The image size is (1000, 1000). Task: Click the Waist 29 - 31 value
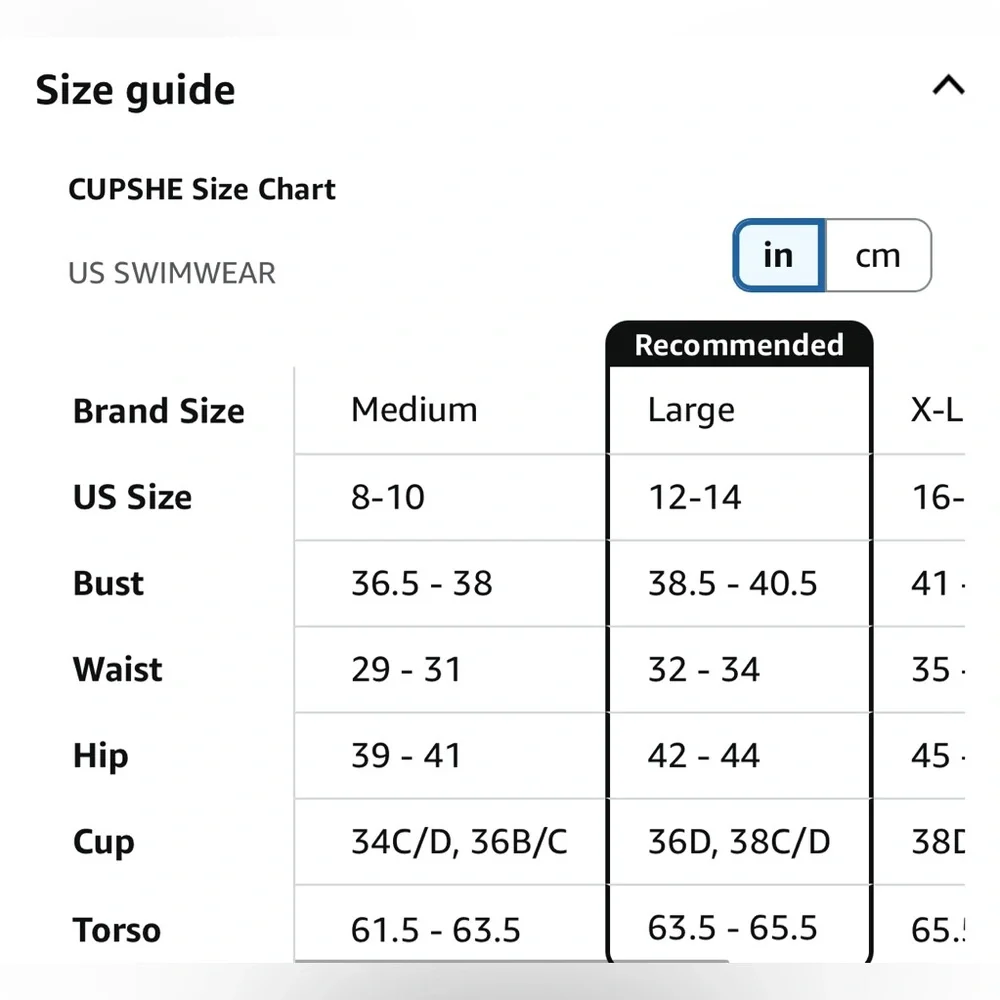(406, 670)
